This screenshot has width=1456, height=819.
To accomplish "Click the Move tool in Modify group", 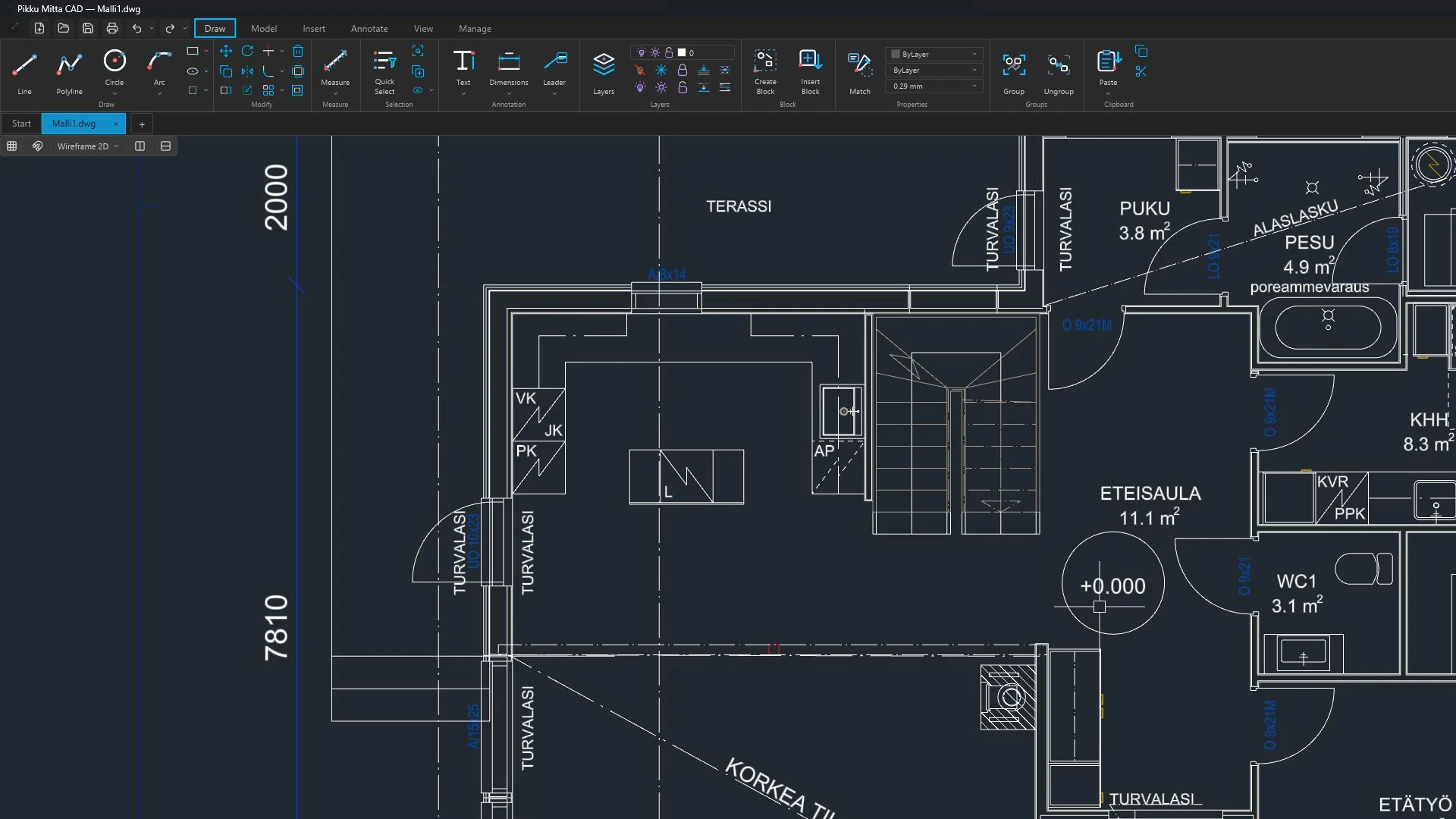I will pyautogui.click(x=226, y=52).
